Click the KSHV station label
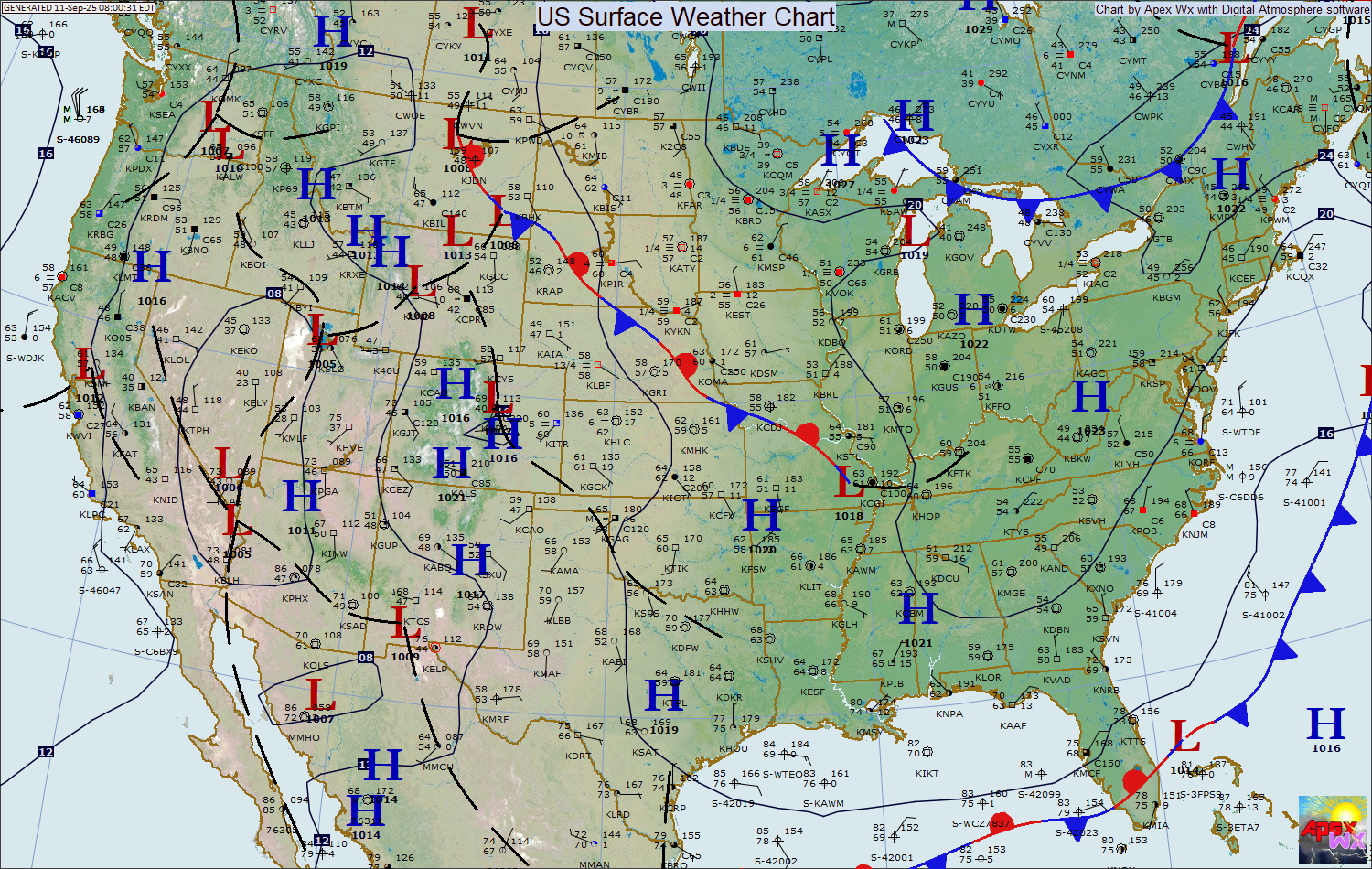 (x=770, y=660)
